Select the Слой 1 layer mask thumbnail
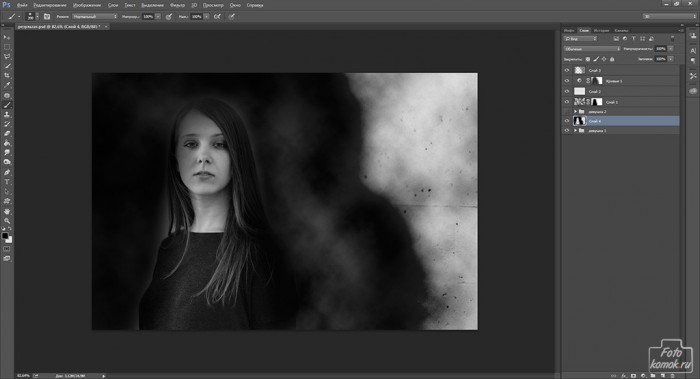Screen dimensions: 700x379 [x=597, y=102]
